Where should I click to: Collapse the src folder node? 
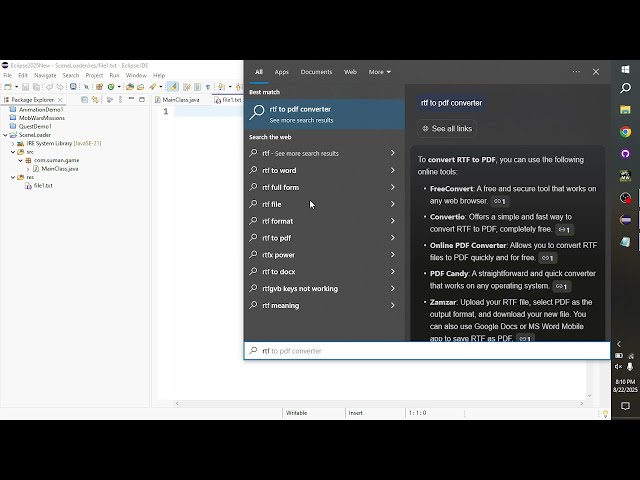pos(13,152)
